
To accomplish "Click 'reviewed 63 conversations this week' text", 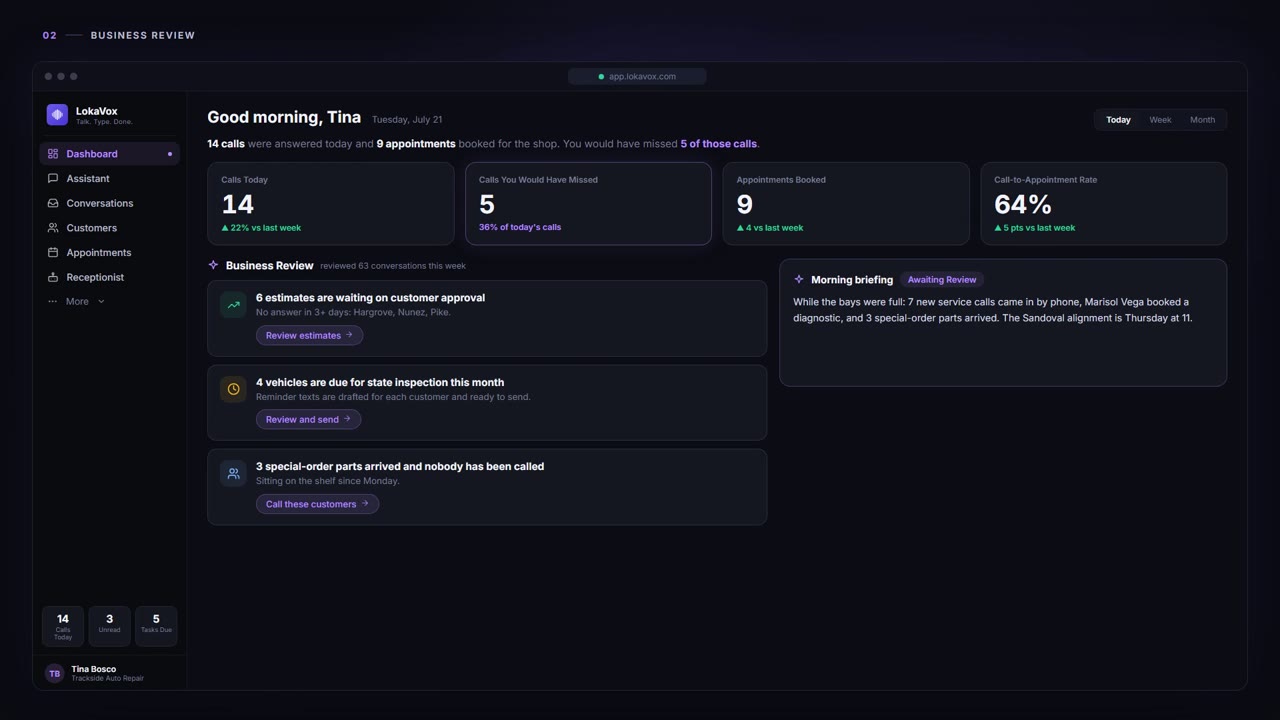I will 393,266.
